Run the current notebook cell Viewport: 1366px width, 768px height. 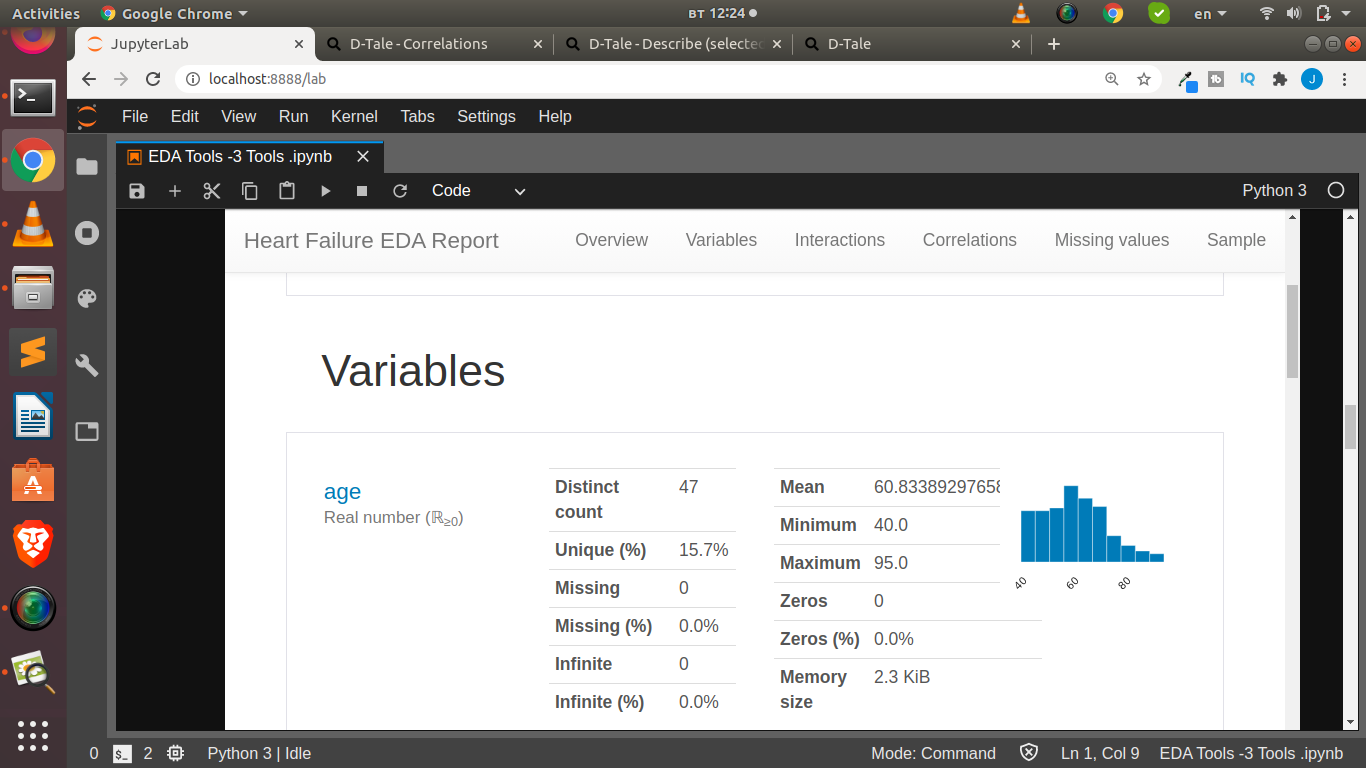pyautogui.click(x=324, y=190)
